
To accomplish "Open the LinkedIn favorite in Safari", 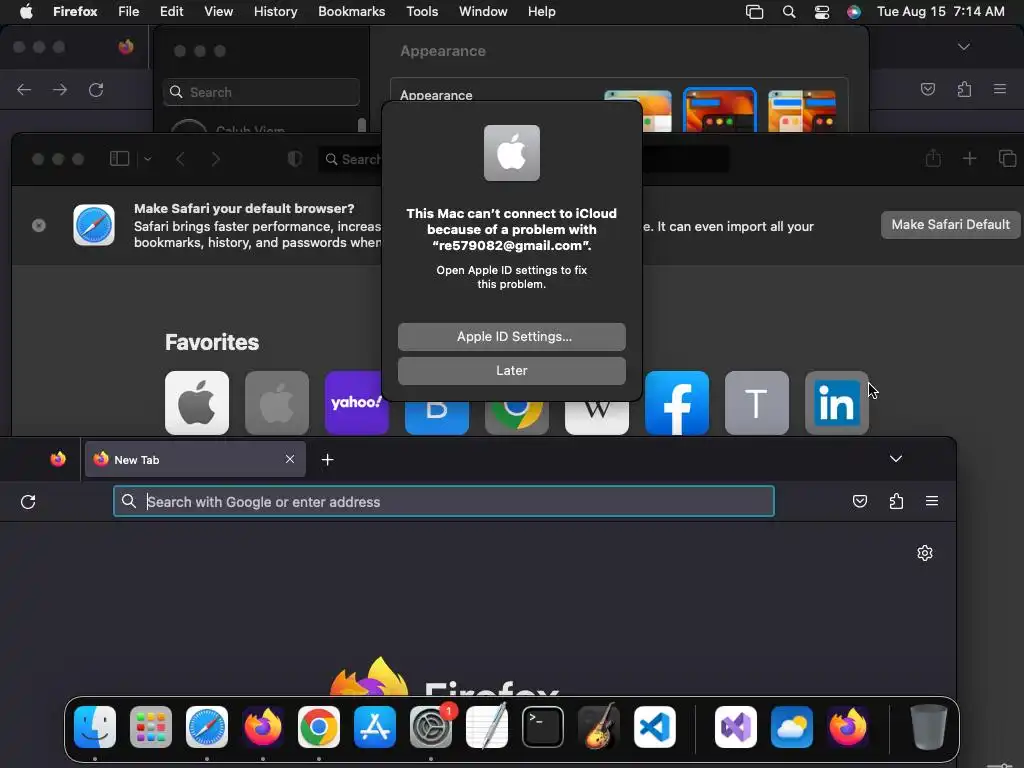I will point(837,402).
